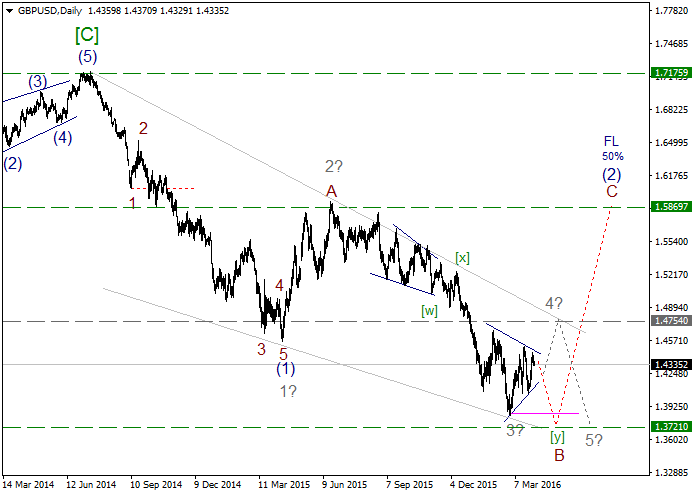Select the gray 2? wave label

pyautogui.click(x=334, y=167)
